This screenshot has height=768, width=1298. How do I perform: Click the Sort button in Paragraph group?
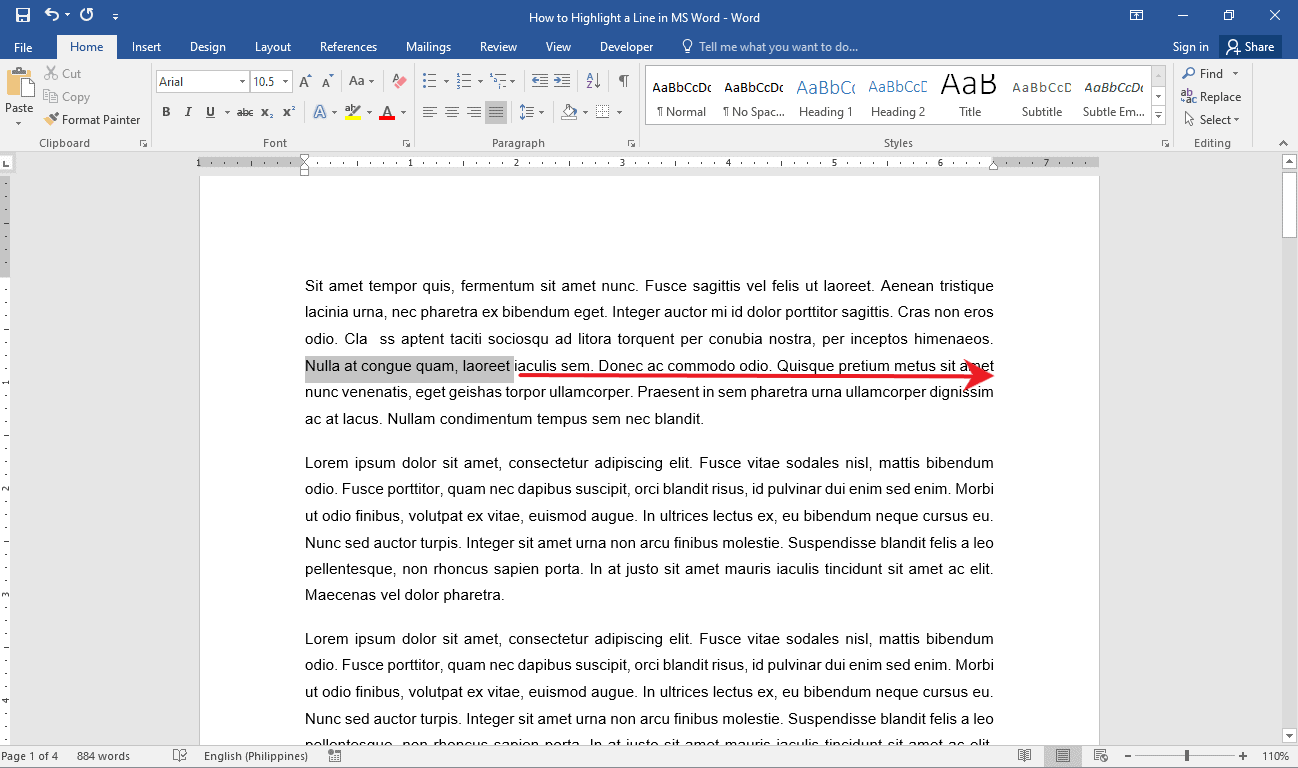[x=594, y=81]
